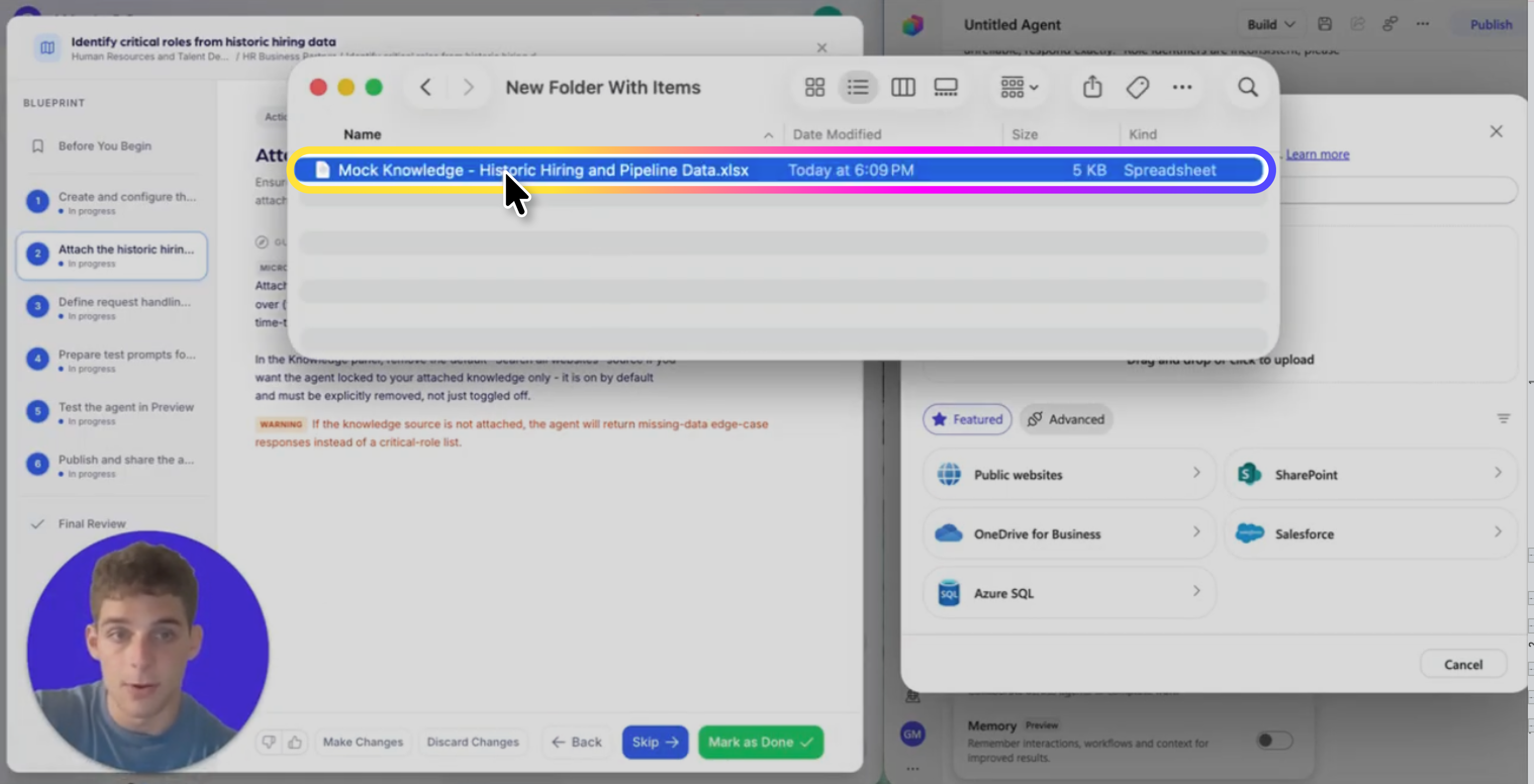The height and width of the screenshot is (784, 1534).
Task: Click the Copilot Studio logo icon
Action: tap(912, 25)
